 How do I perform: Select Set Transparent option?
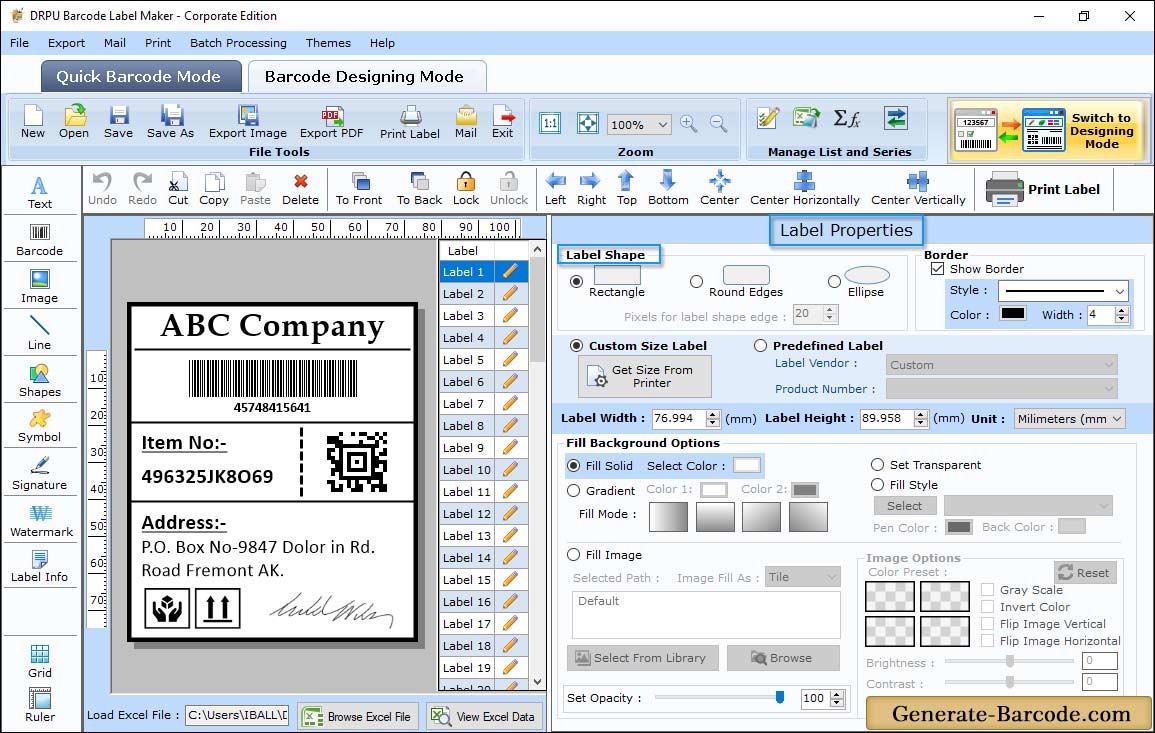tap(877, 465)
